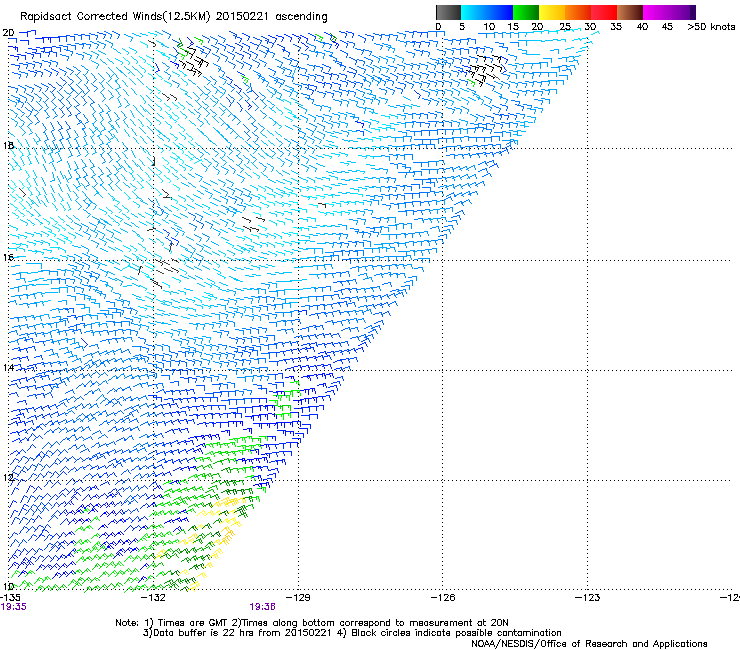The height and width of the screenshot is (650, 740).
Task: Click the longitude label '-123'
Action: pyautogui.click(x=588, y=598)
